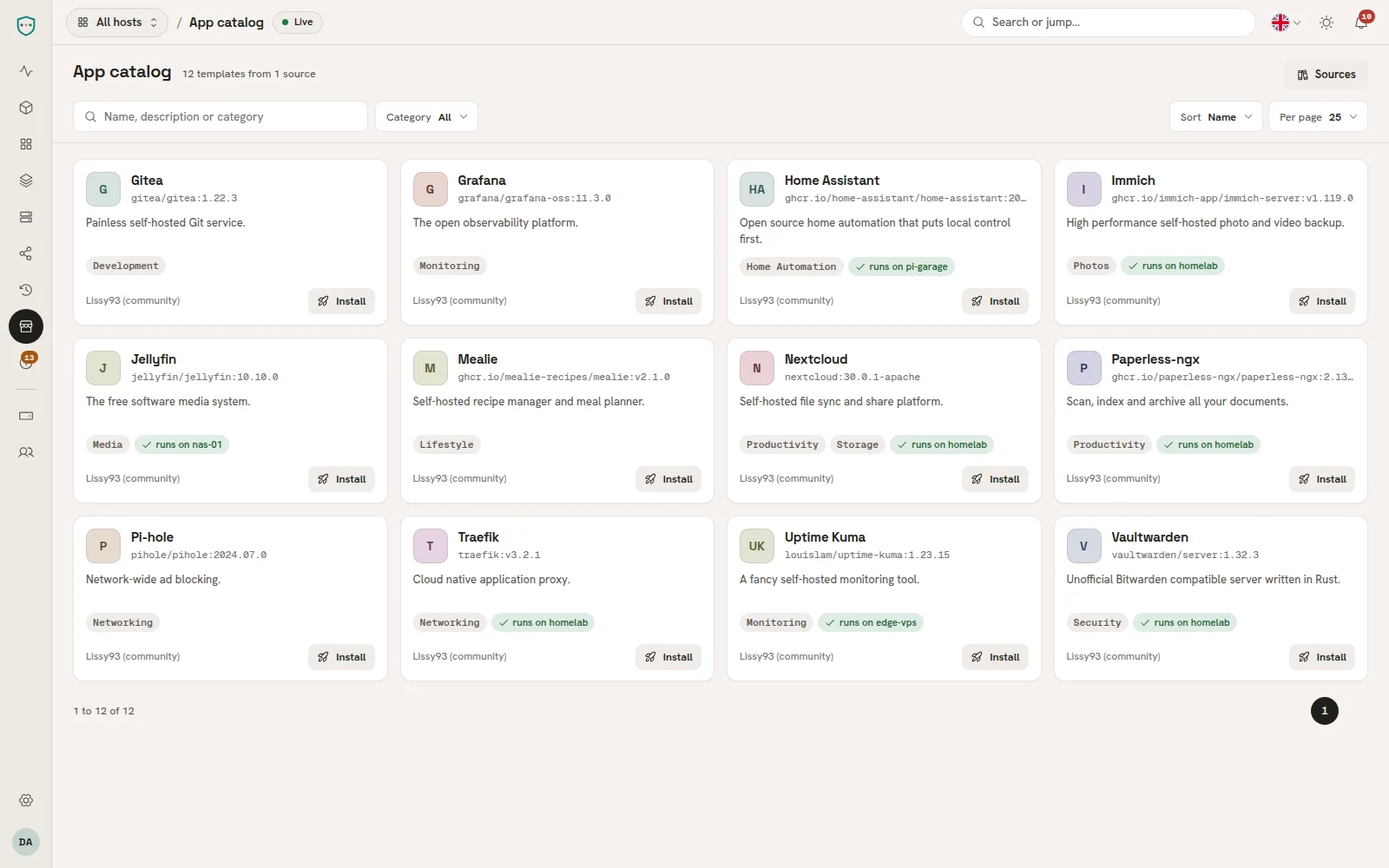Install the Vaultwarden app

[x=1322, y=657]
